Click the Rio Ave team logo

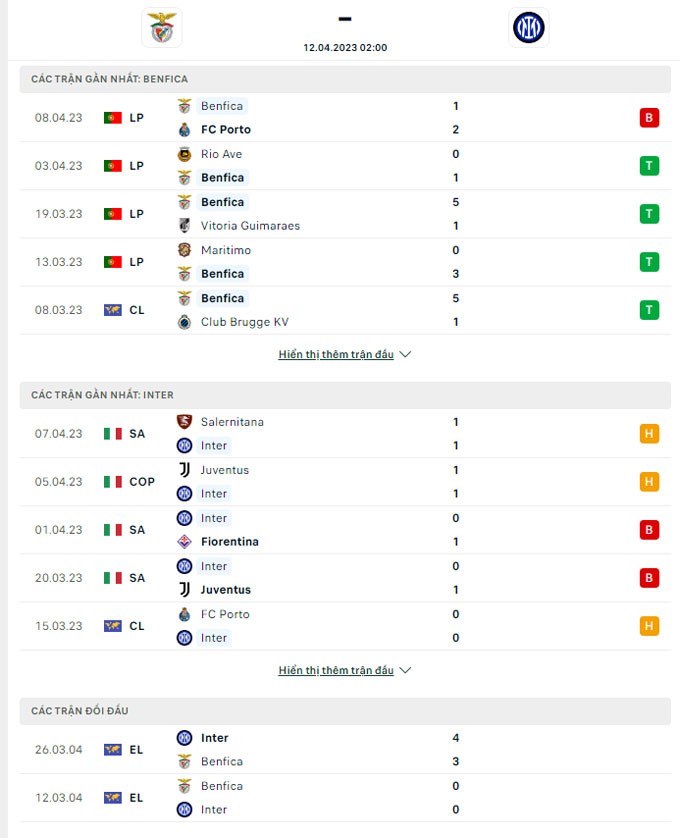click(x=184, y=154)
